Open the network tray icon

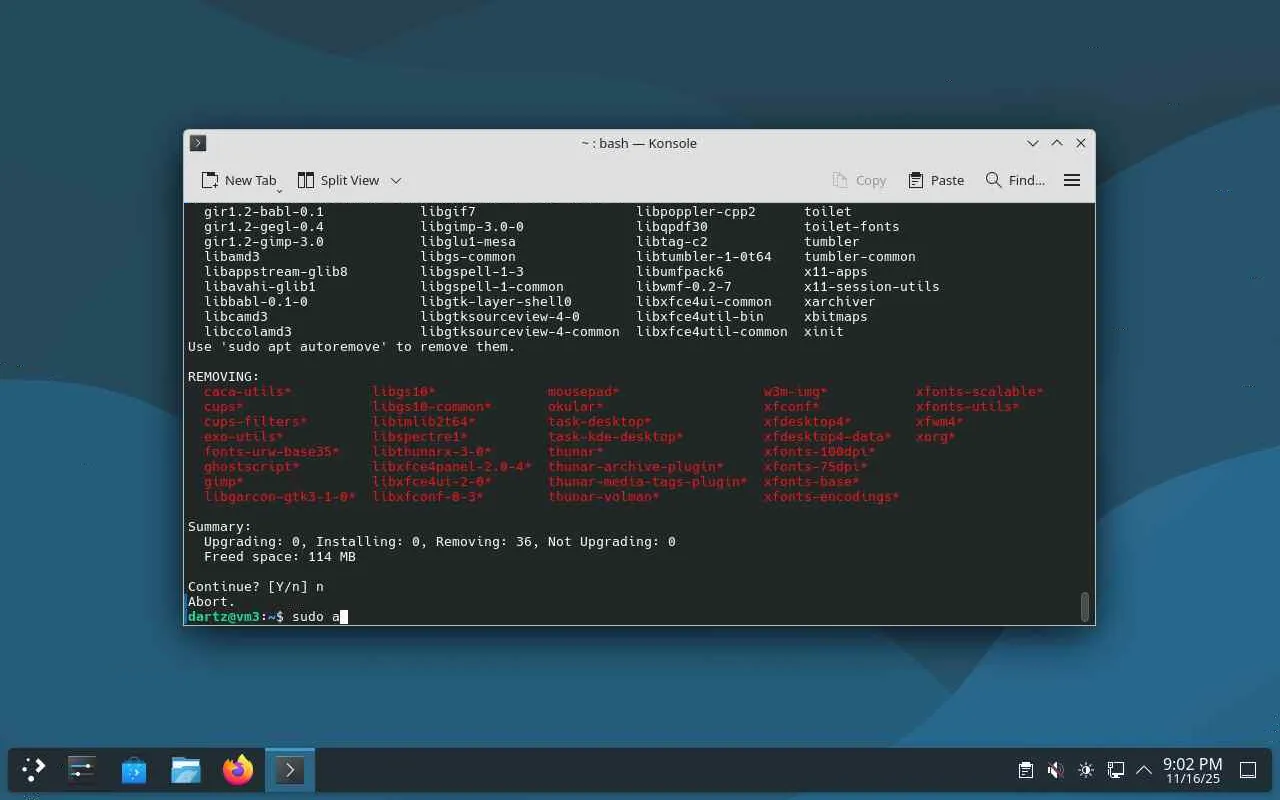pos(1115,770)
